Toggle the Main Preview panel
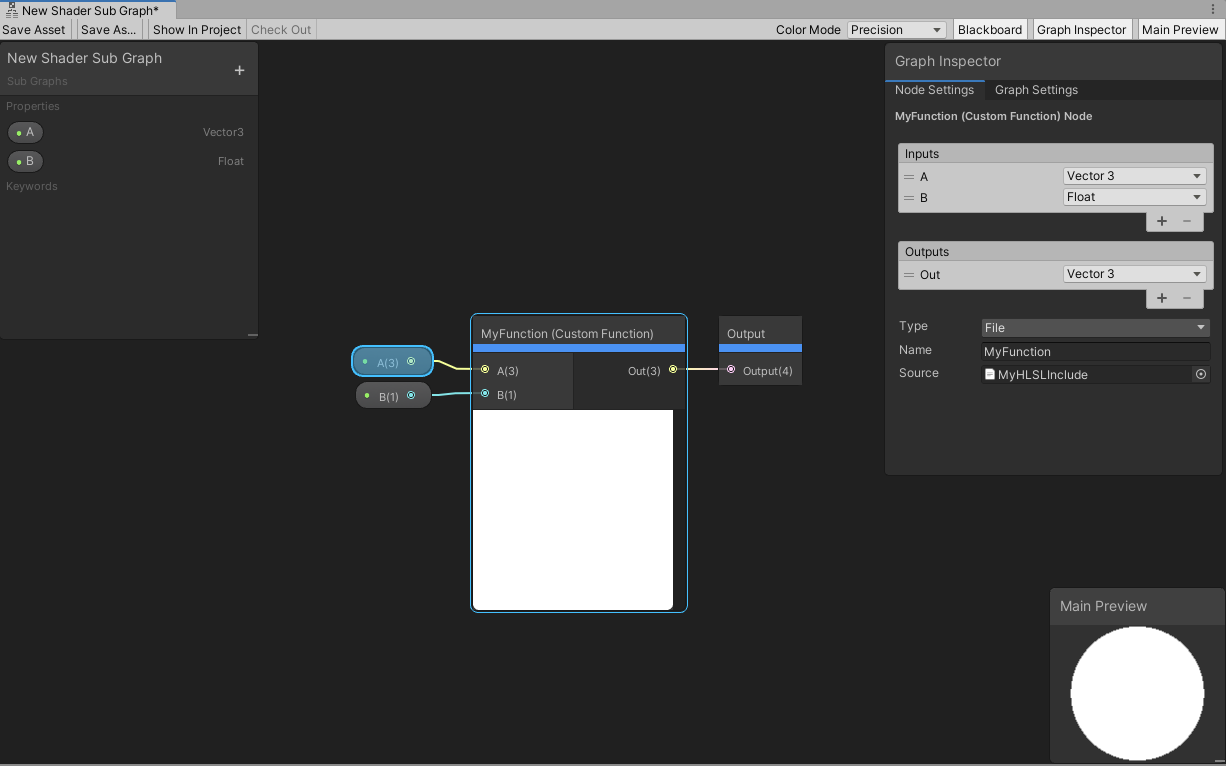The image size is (1226, 766). pos(1180,30)
